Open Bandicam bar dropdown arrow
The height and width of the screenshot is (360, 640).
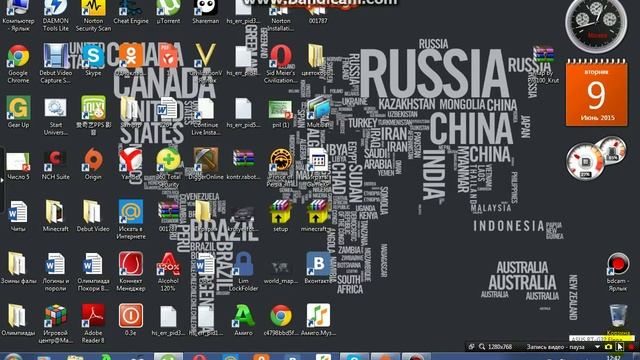(597, 347)
